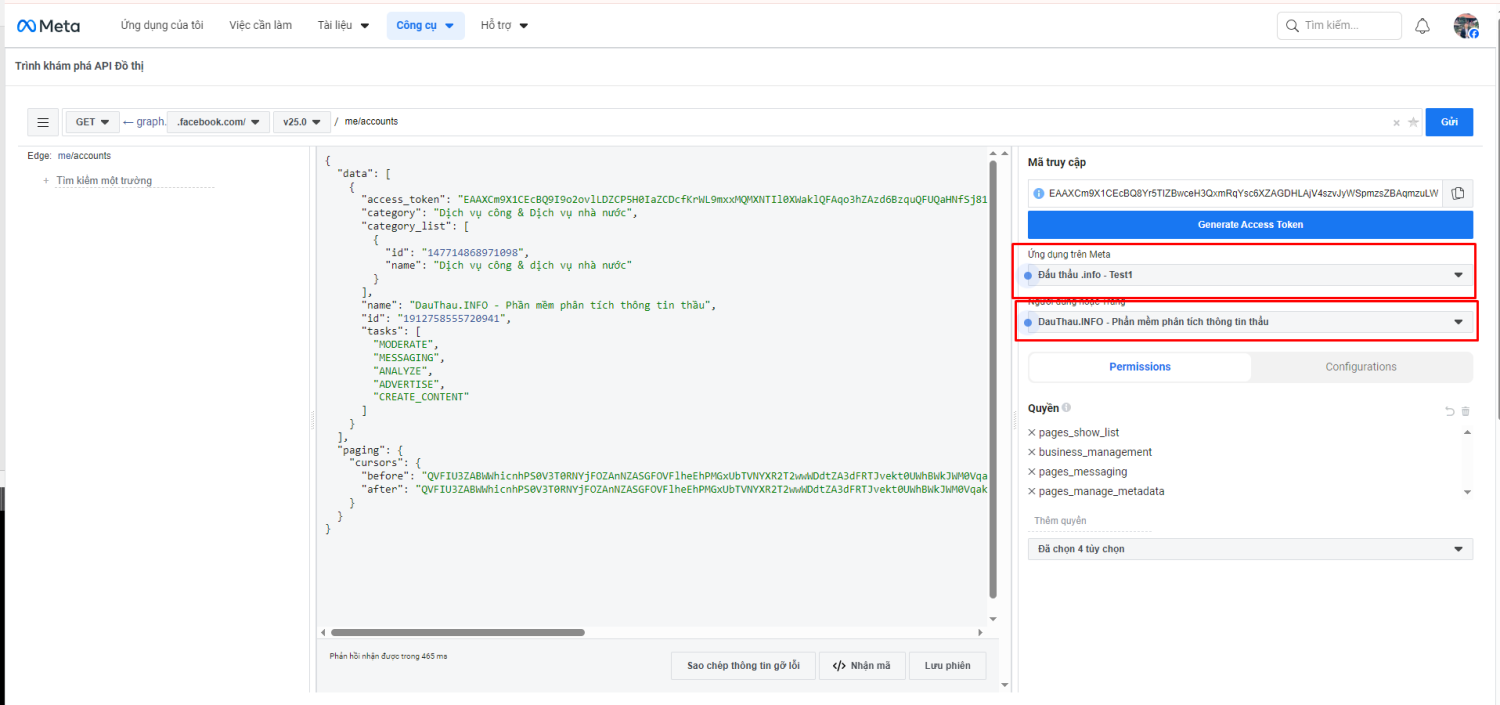Image resolution: width=1500 pixels, height=705 pixels.
Task: Remove the pages_show_list permission
Action: pos(1032,433)
